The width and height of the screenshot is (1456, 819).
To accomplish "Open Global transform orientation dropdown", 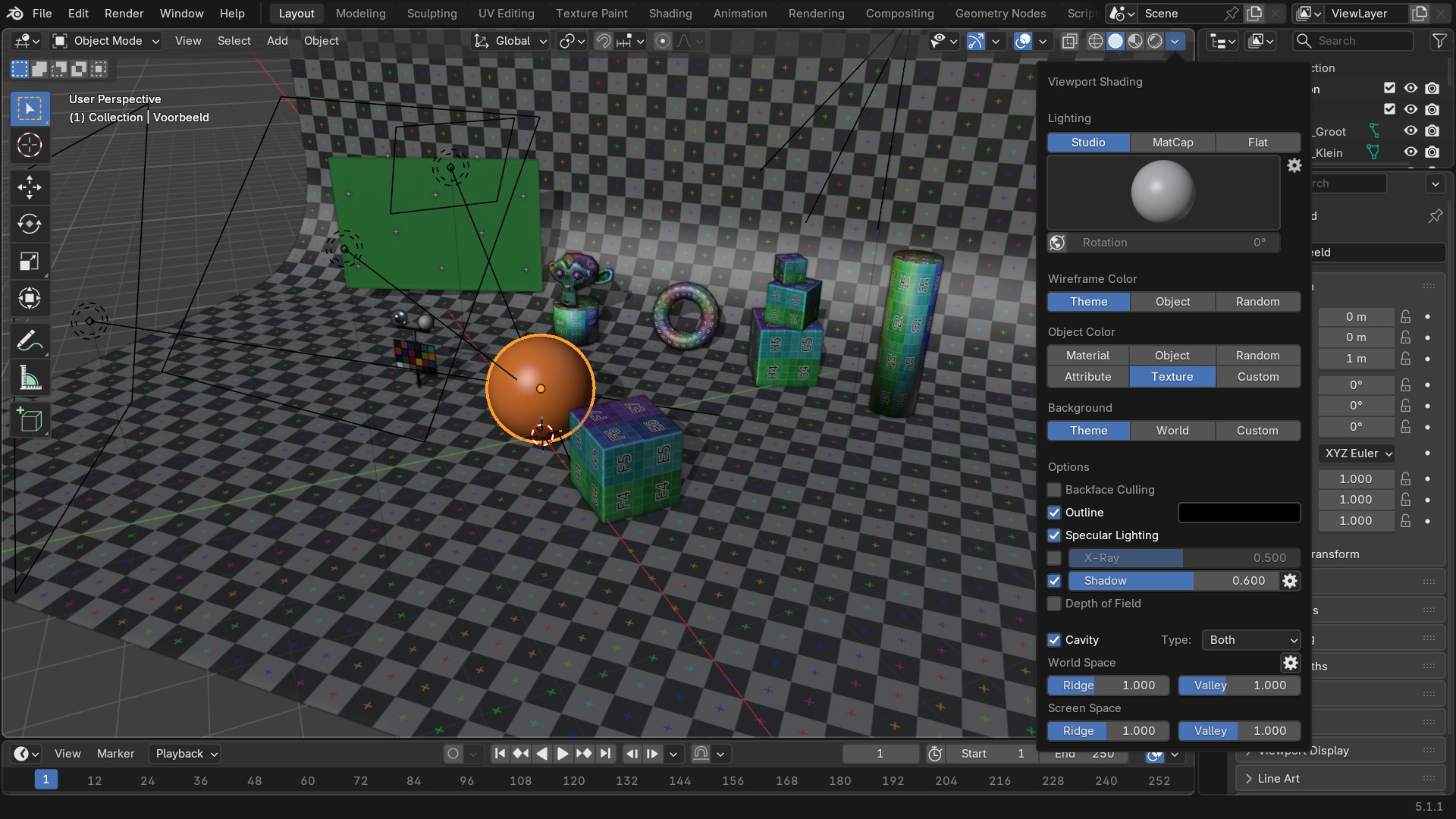I will tap(510, 41).
